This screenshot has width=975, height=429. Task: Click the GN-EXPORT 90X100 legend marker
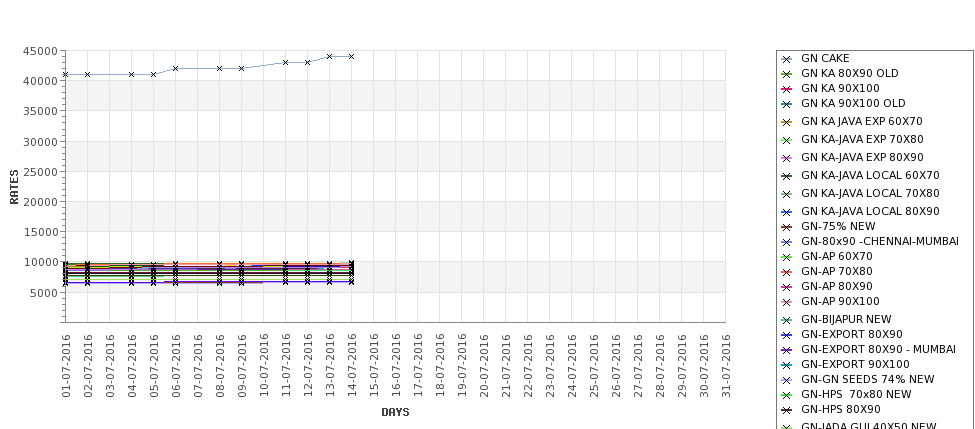(x=786, y=365)
